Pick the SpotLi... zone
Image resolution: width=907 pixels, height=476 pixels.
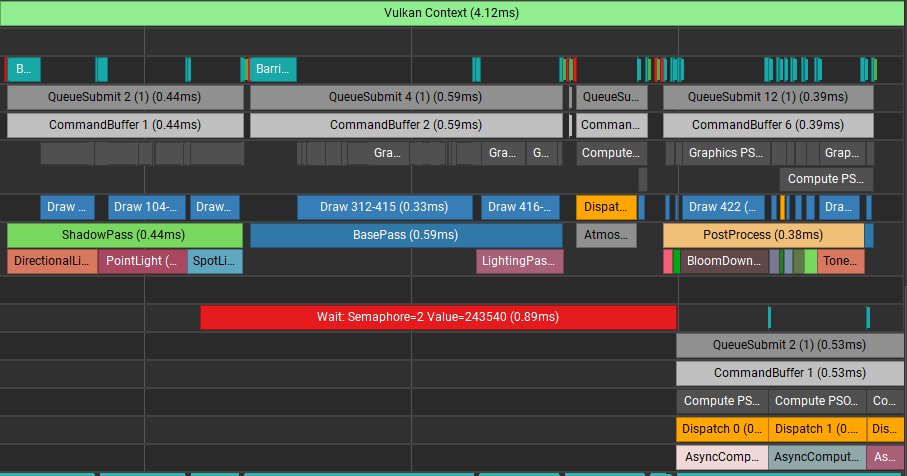click(215, 261)
